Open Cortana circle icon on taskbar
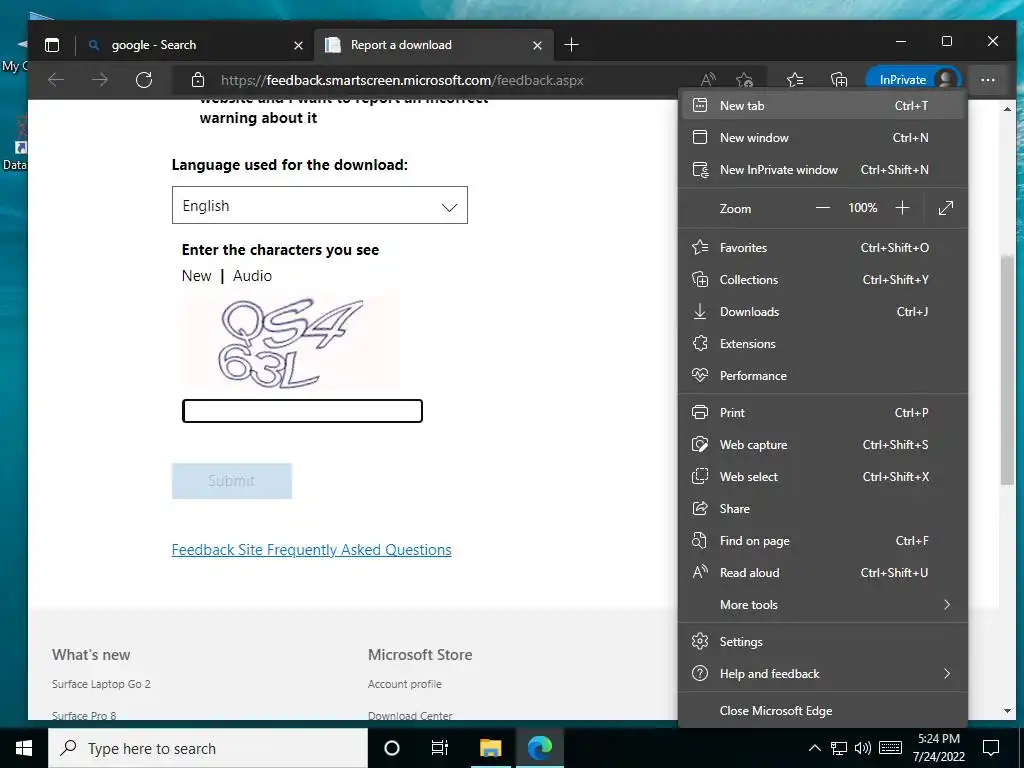This screenshot has width=1024, height=768. coord(392,748)
